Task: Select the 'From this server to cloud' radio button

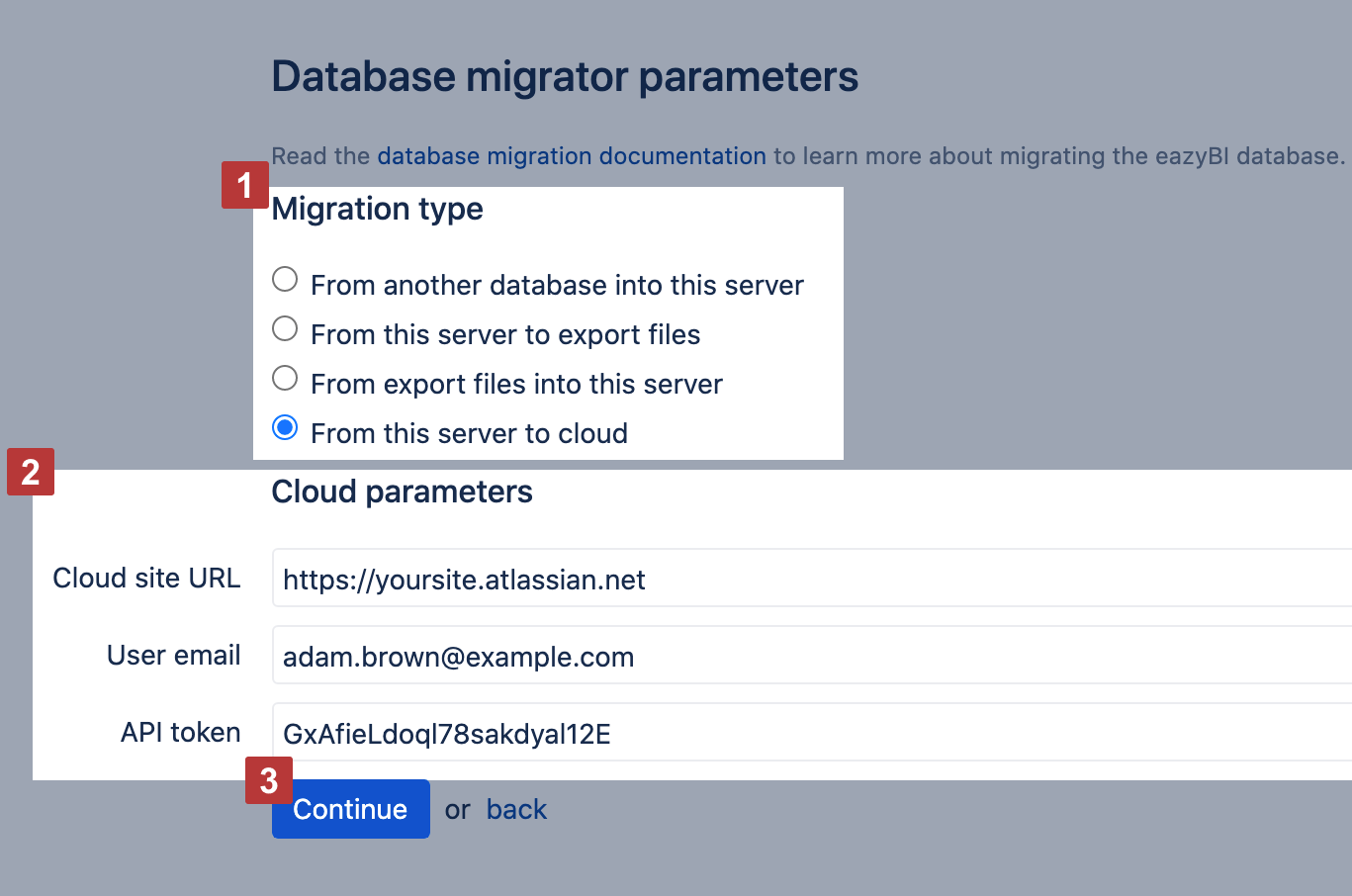Action: click(x=285, y=428)
